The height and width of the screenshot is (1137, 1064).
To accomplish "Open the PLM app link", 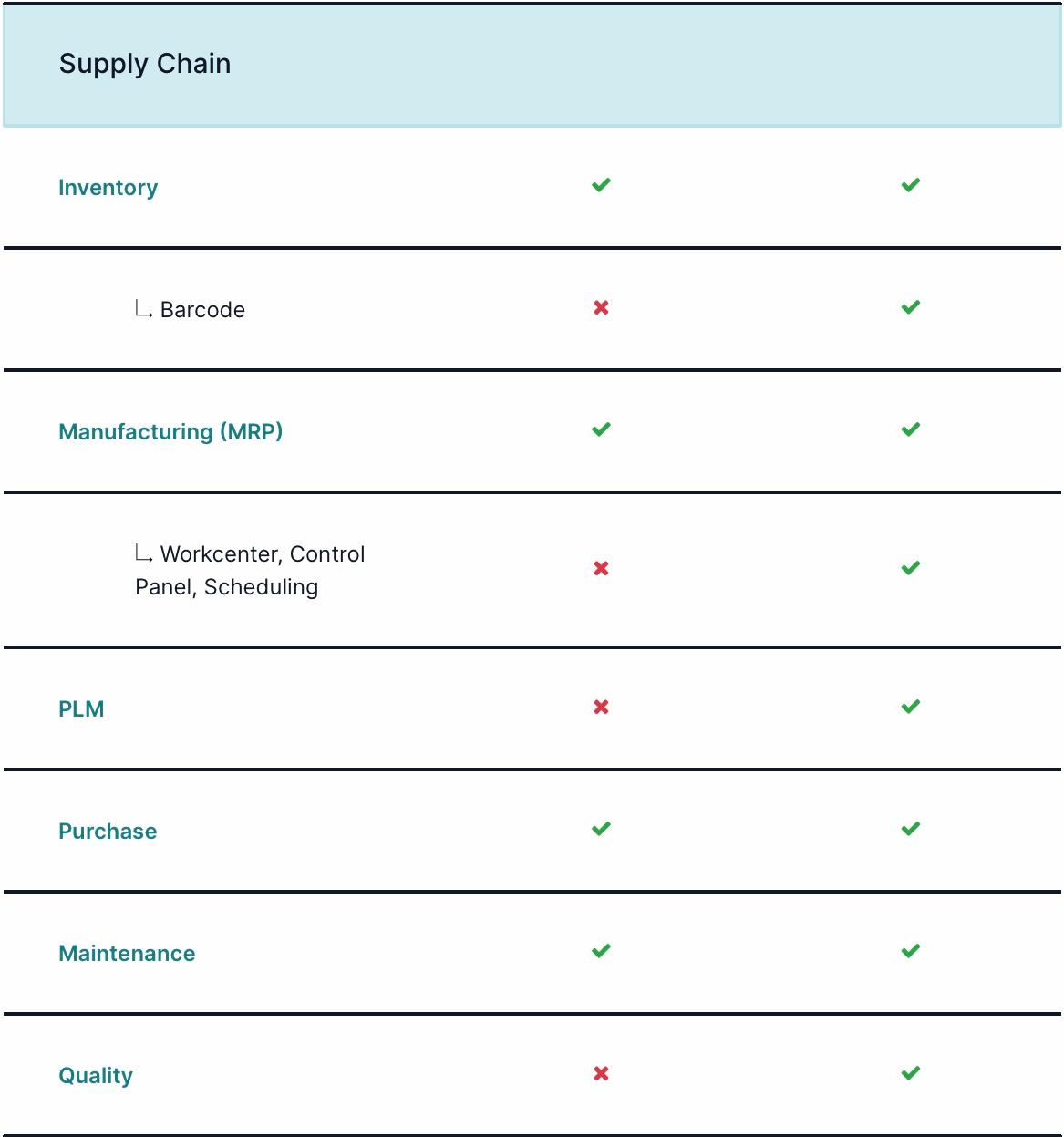I will [x=81, y=709].
